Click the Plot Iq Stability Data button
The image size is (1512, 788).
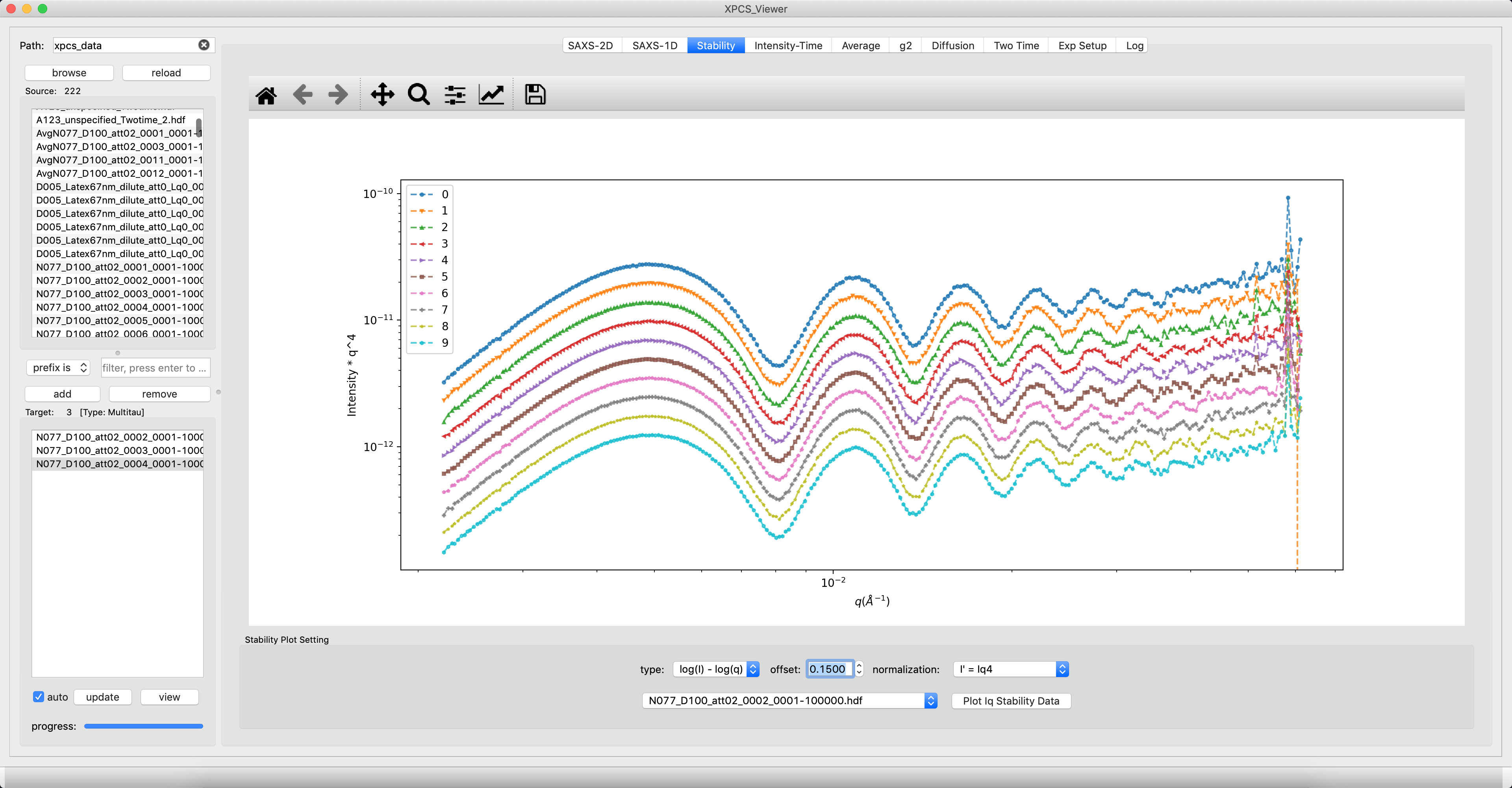coord(1011,701)
